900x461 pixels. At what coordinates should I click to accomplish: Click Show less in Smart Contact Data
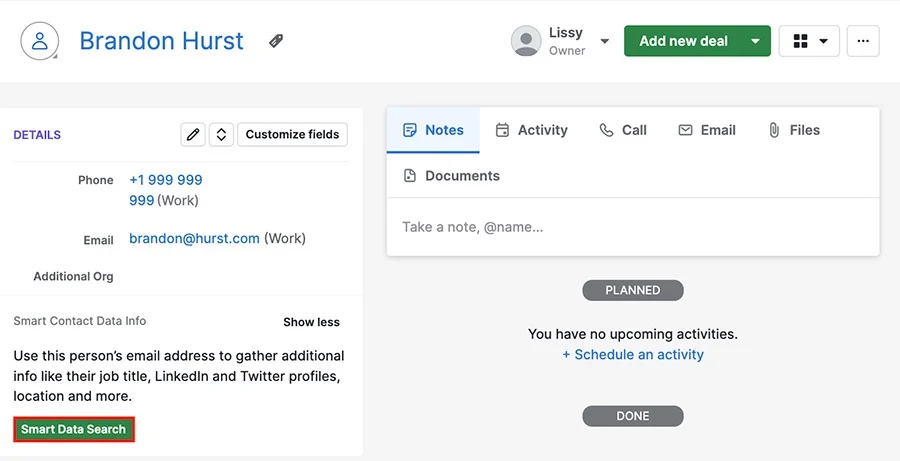311,322
